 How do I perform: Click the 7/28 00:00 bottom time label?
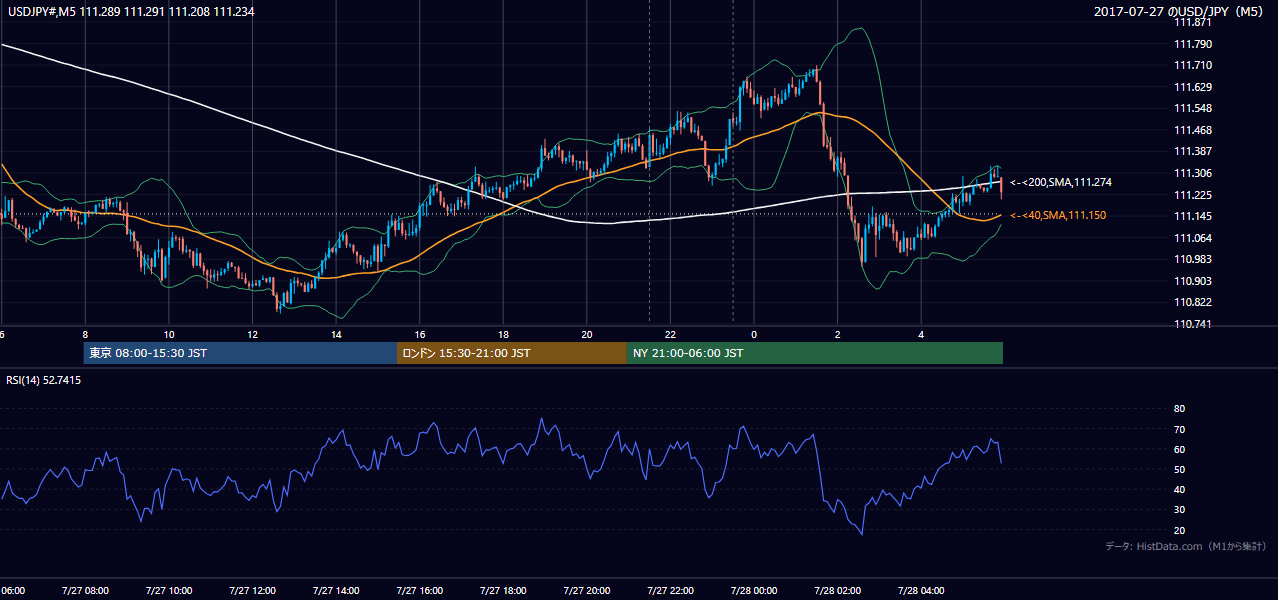(753, 591)
